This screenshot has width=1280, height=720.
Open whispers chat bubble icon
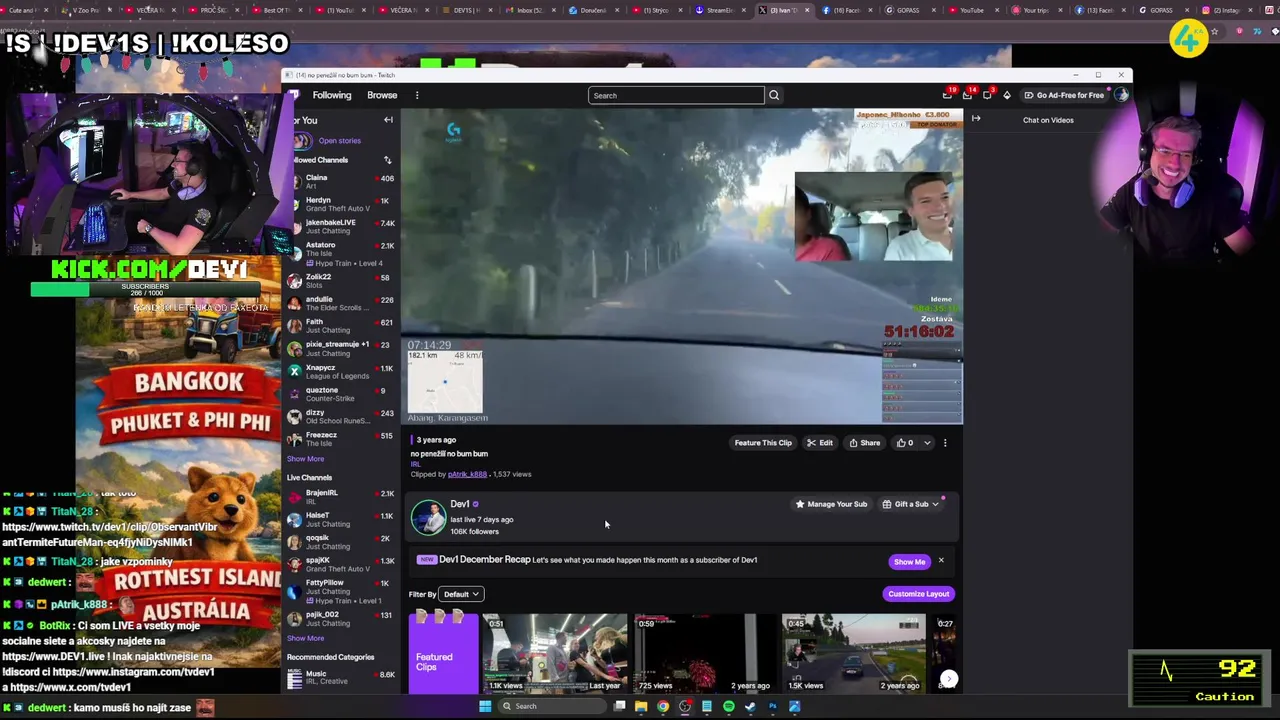988,95
